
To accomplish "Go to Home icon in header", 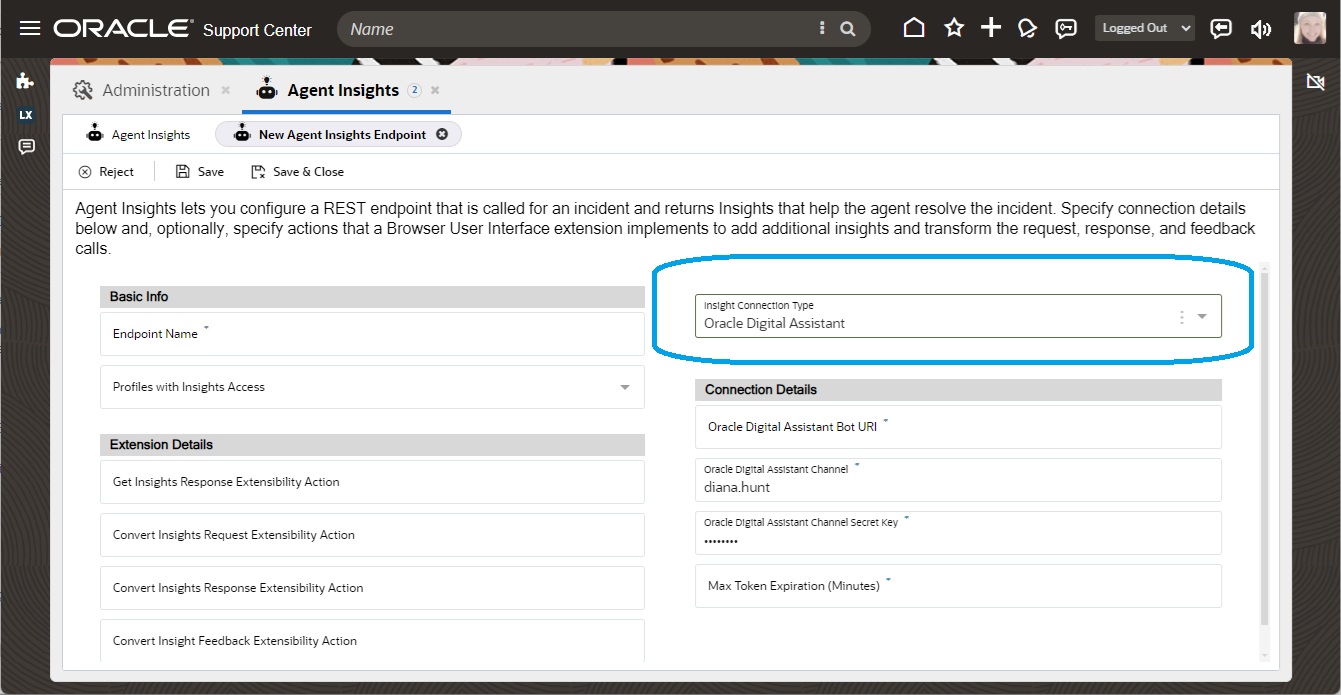I will [x=914, y=28].
